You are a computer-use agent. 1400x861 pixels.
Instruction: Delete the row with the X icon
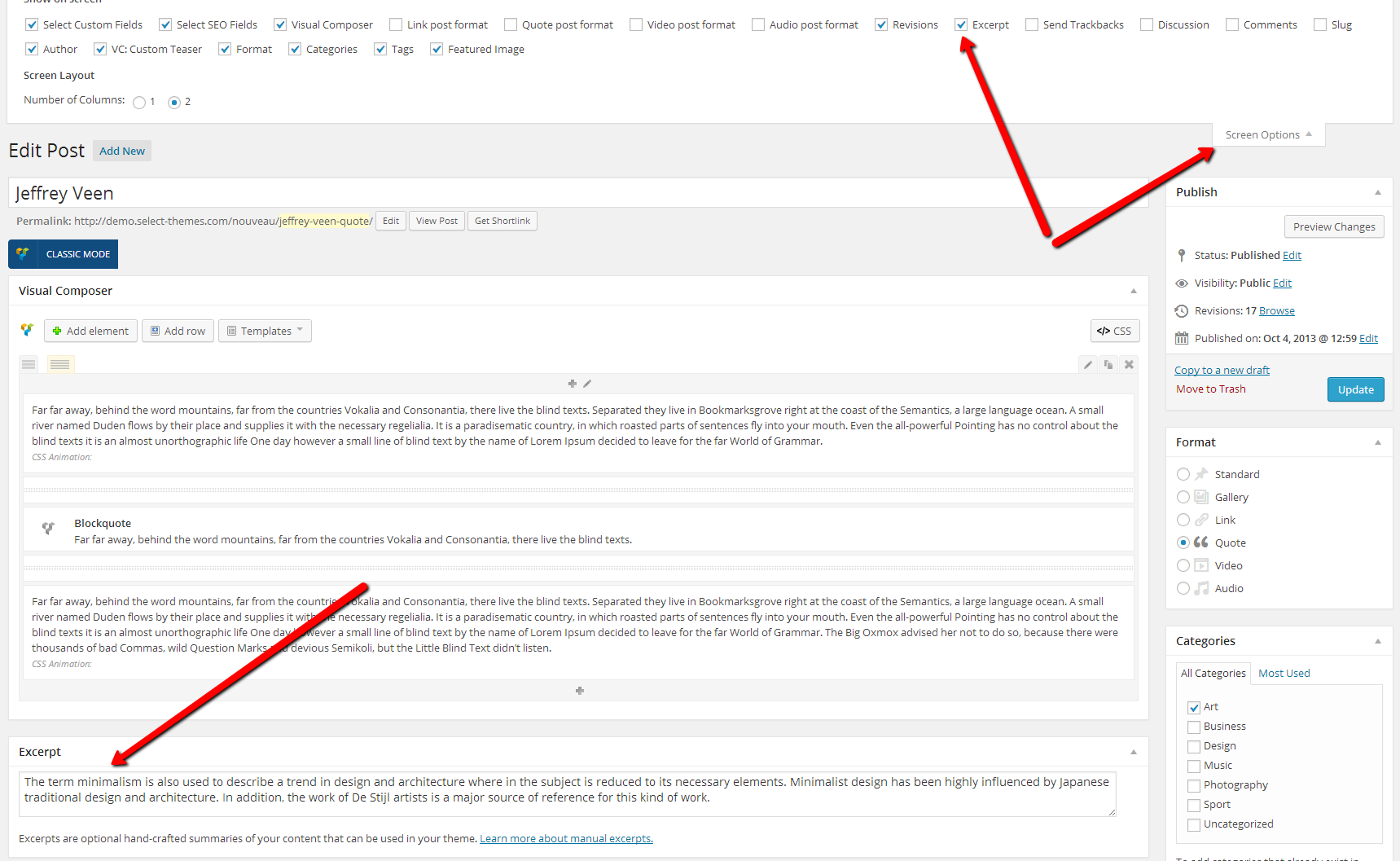pyautogui.click(x=1129, y=365)
